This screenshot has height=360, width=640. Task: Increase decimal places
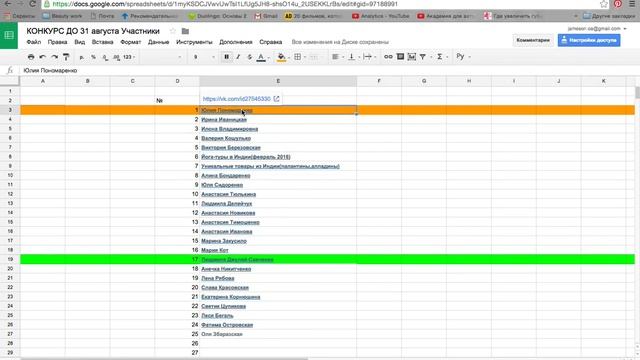117,57
